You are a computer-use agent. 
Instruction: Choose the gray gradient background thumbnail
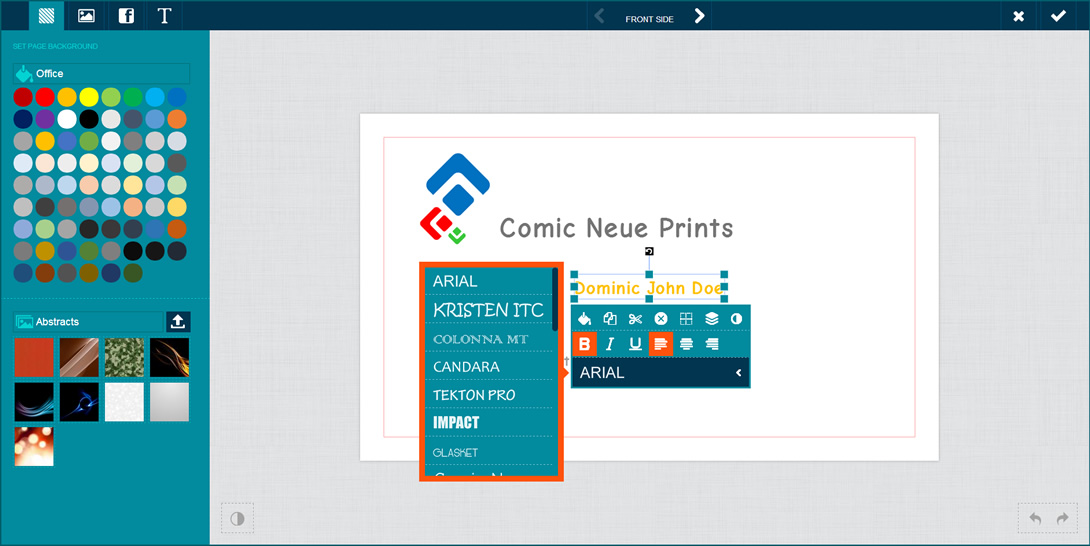click(170, 402)
